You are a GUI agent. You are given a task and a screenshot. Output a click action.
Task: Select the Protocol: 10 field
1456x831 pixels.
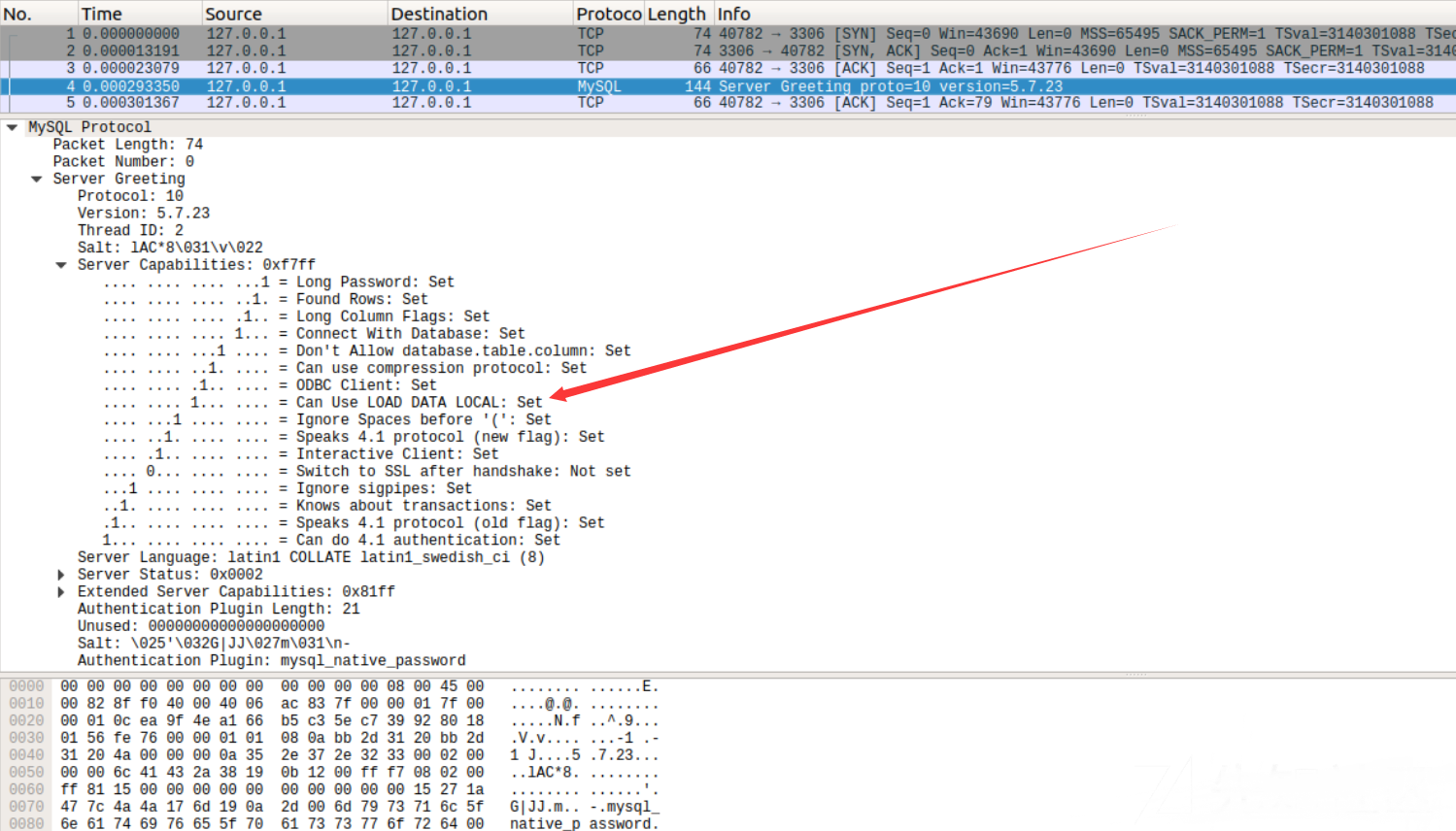click(x=130, y=196)
